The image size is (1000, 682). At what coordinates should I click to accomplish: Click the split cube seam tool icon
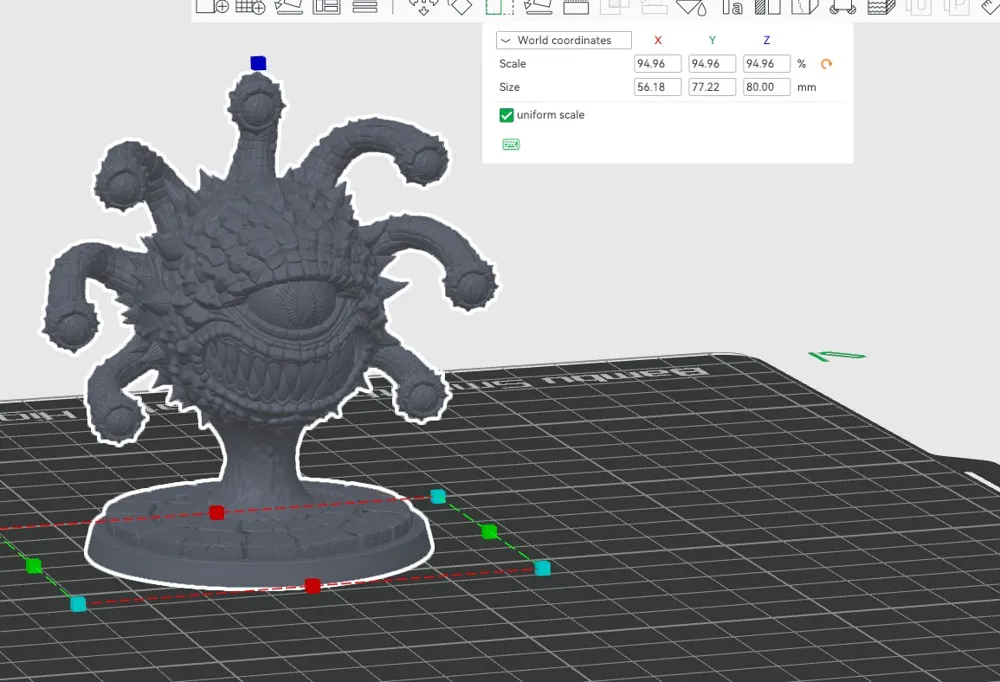pos(805,6)
